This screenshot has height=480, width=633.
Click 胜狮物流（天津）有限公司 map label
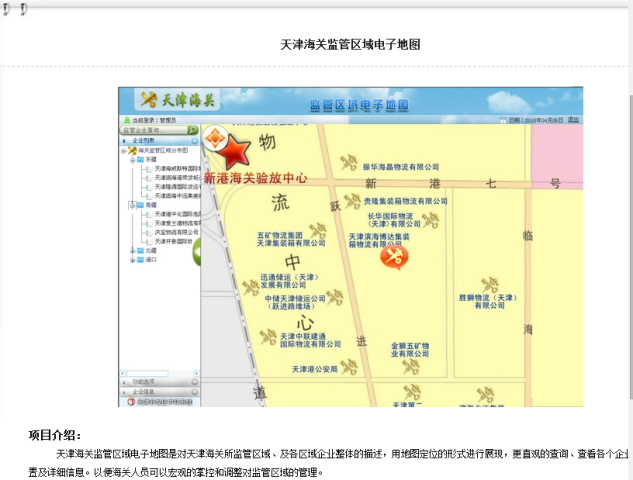click(x=488, y=302)
